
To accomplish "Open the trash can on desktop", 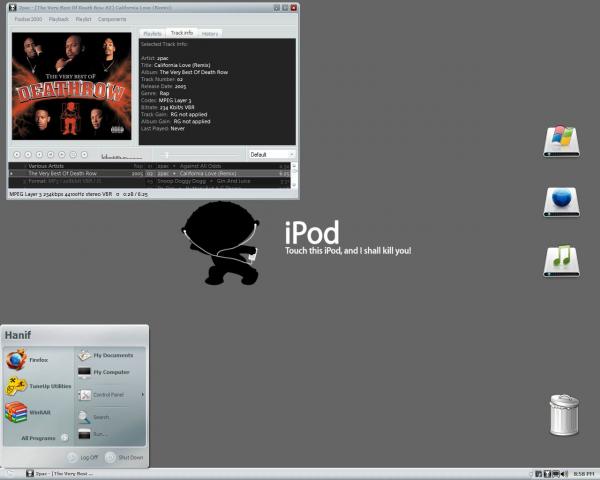I will [564, 415].
